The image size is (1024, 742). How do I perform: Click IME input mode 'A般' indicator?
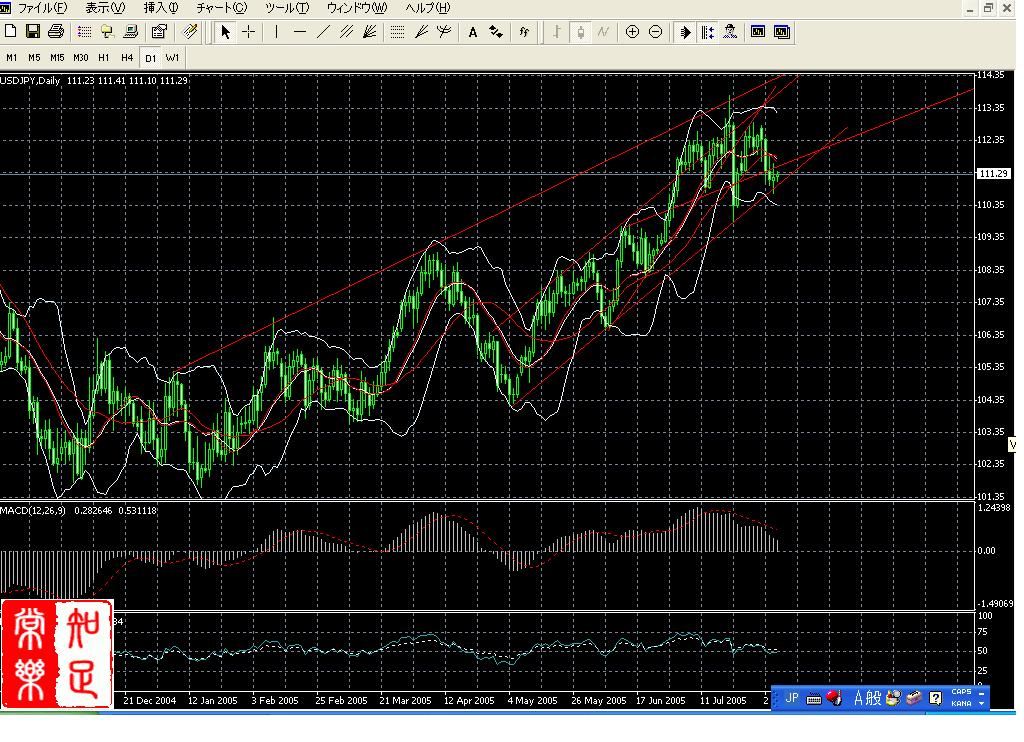(867, 698)
